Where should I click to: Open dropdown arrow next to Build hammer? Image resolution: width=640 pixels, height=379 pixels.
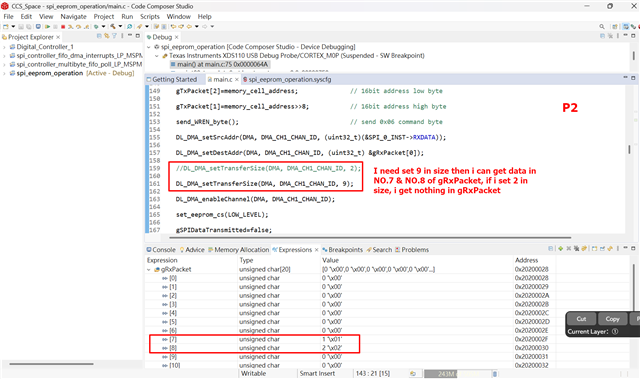pos(120,27)
